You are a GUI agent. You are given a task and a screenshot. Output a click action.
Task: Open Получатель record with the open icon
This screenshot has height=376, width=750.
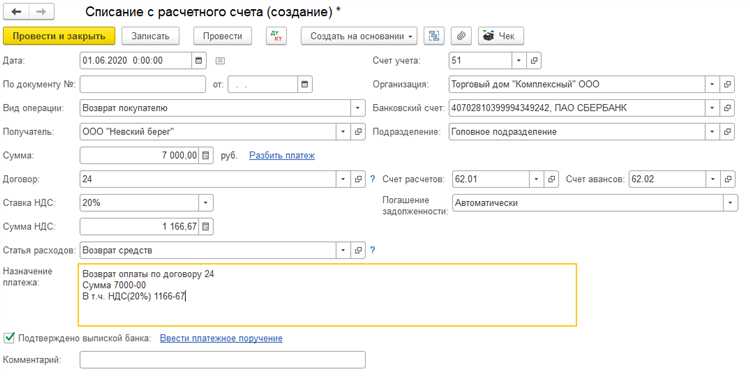point(358,132)
